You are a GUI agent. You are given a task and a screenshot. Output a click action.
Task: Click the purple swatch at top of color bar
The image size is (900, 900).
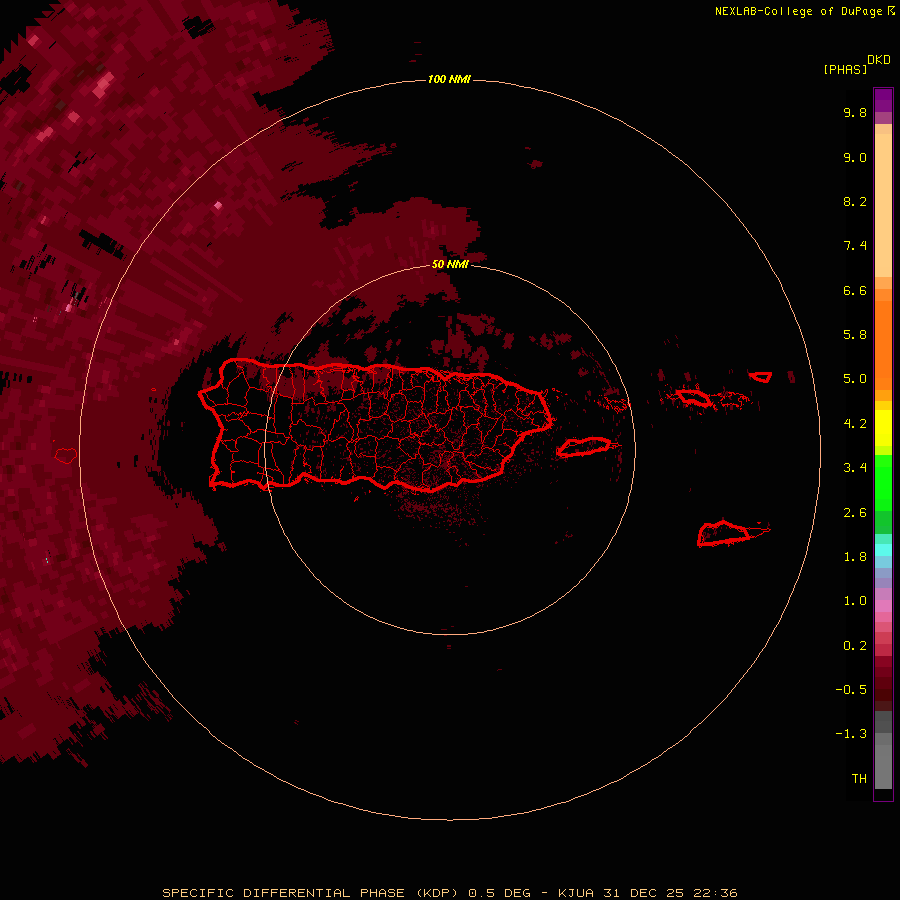(883, 100)
